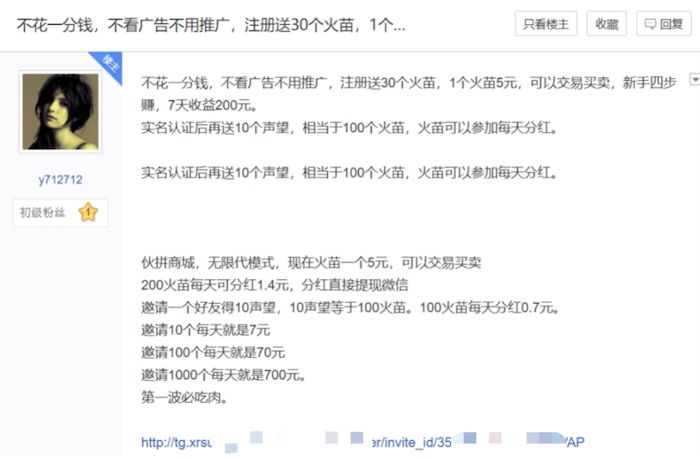Click the 只看楼主 button
700x459 pixels.
(x=546, y=24)
